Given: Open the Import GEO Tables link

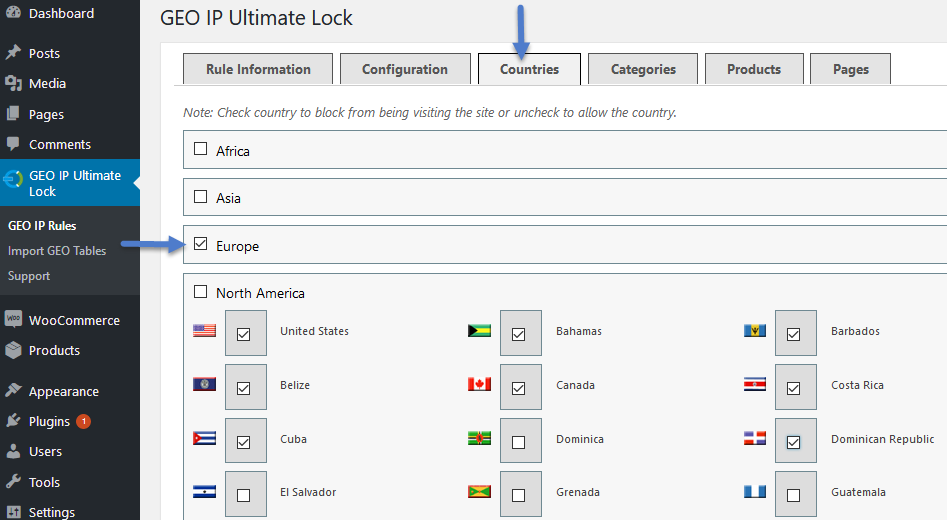Looking at the screenshot, I should (57, 251).
